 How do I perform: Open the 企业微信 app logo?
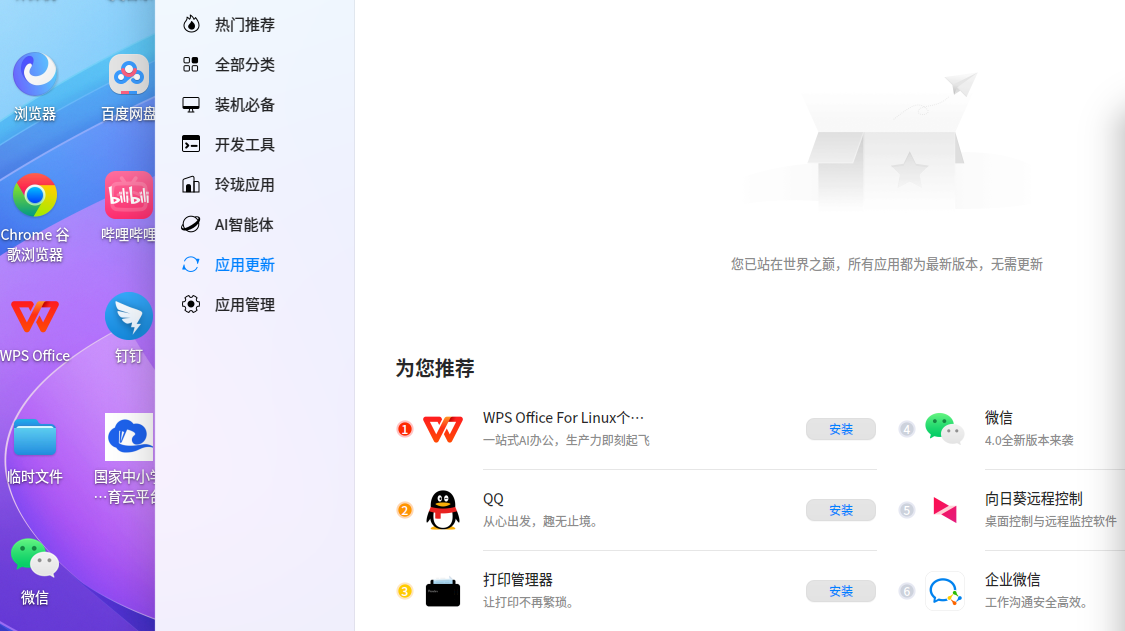(944, 592)
